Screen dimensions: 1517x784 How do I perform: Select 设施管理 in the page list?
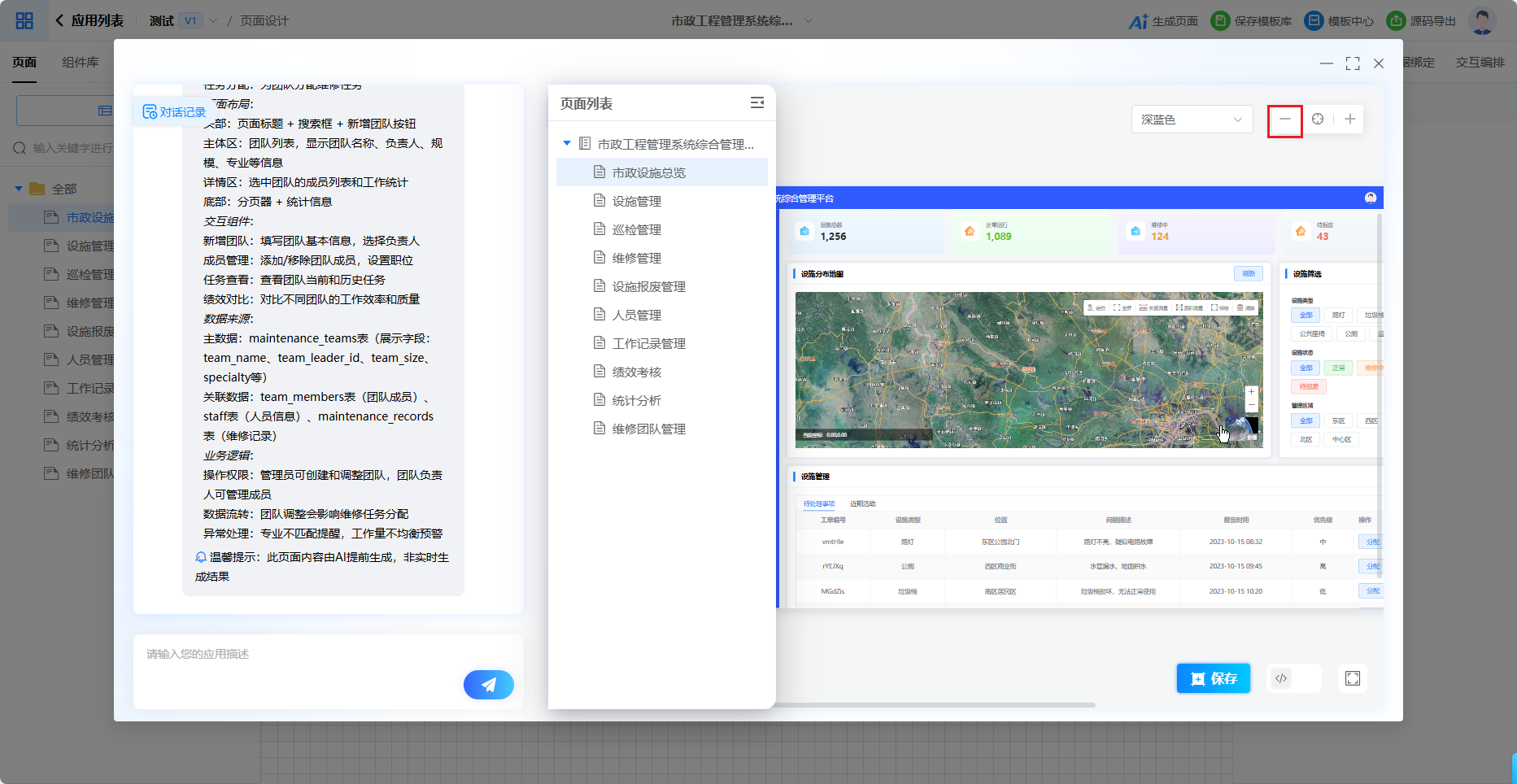tap(636, 201)
